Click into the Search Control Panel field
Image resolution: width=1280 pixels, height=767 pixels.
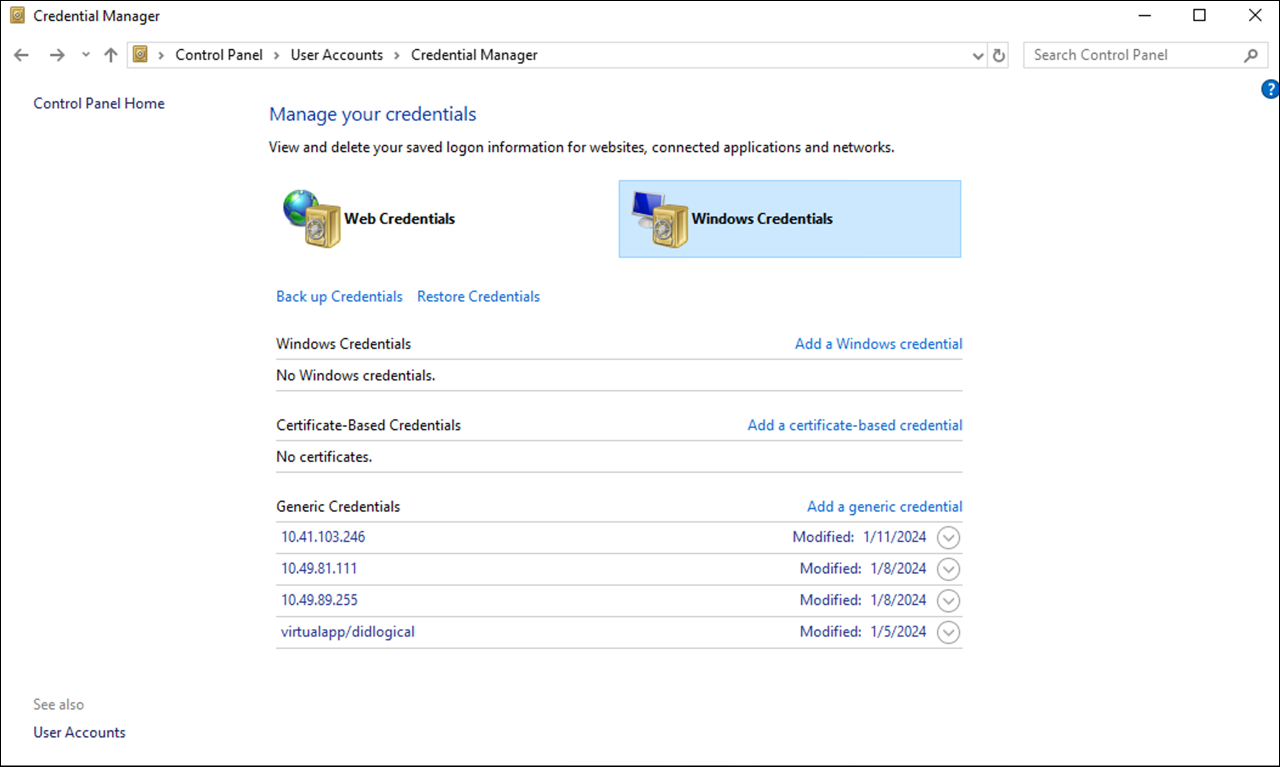pyautogui.click(x=1130, y=55)
